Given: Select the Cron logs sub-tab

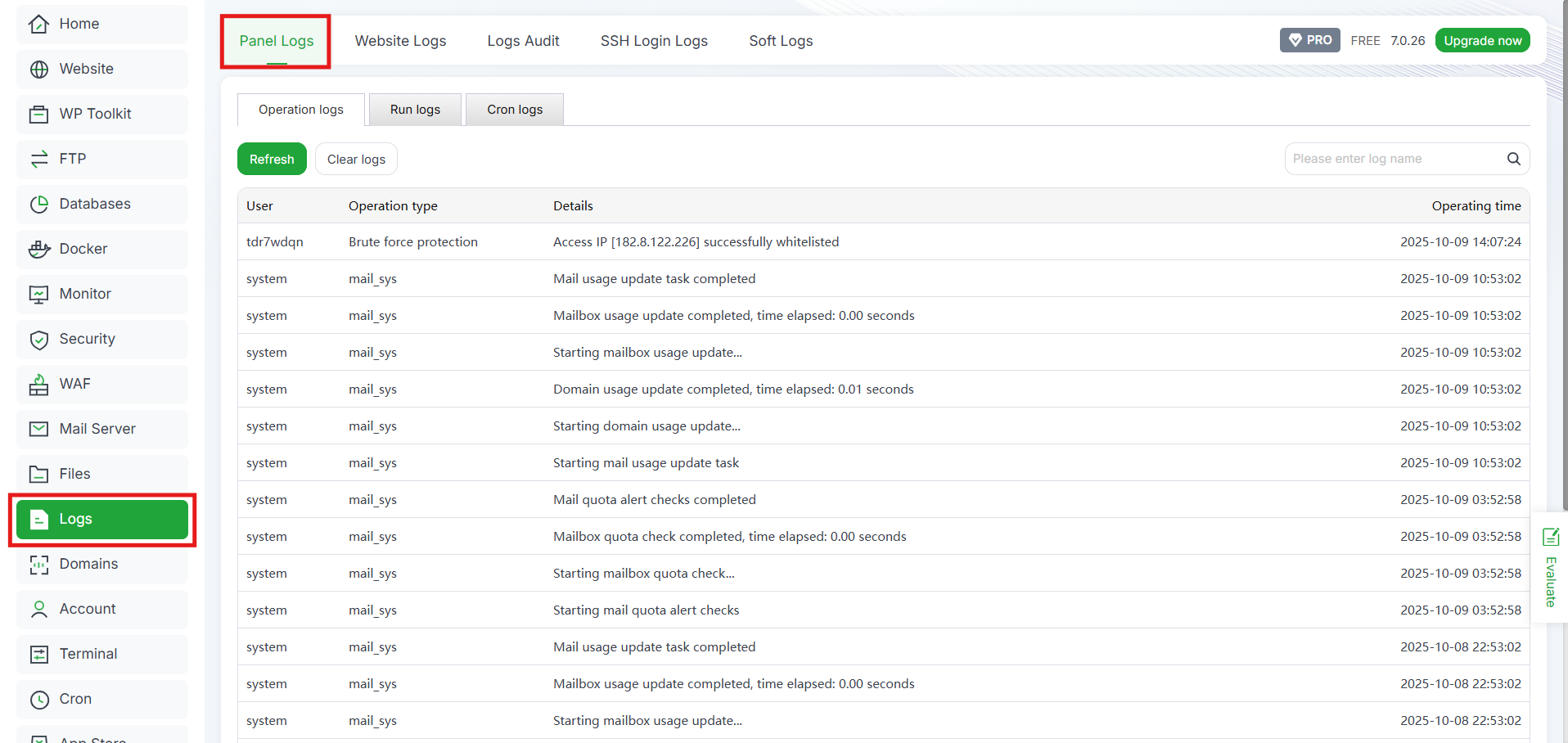Looking at the screenshot, I should point(515,110).
